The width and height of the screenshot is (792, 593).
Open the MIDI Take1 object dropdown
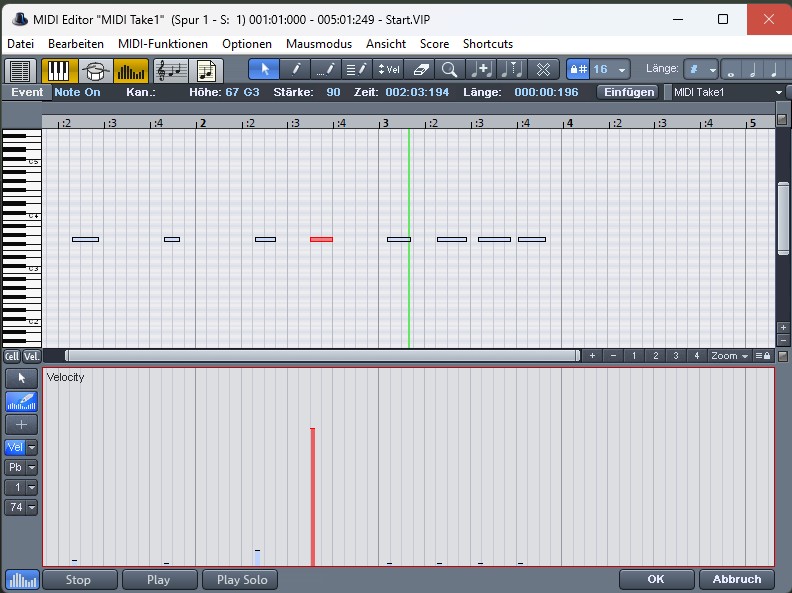(x=778, y=92)
